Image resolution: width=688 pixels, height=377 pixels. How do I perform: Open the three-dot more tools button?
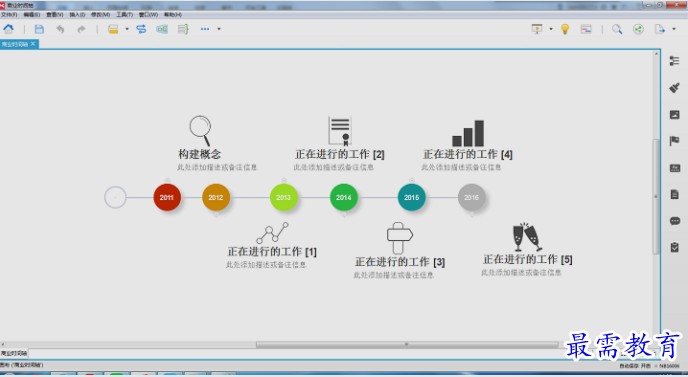[x=205, y=29]
